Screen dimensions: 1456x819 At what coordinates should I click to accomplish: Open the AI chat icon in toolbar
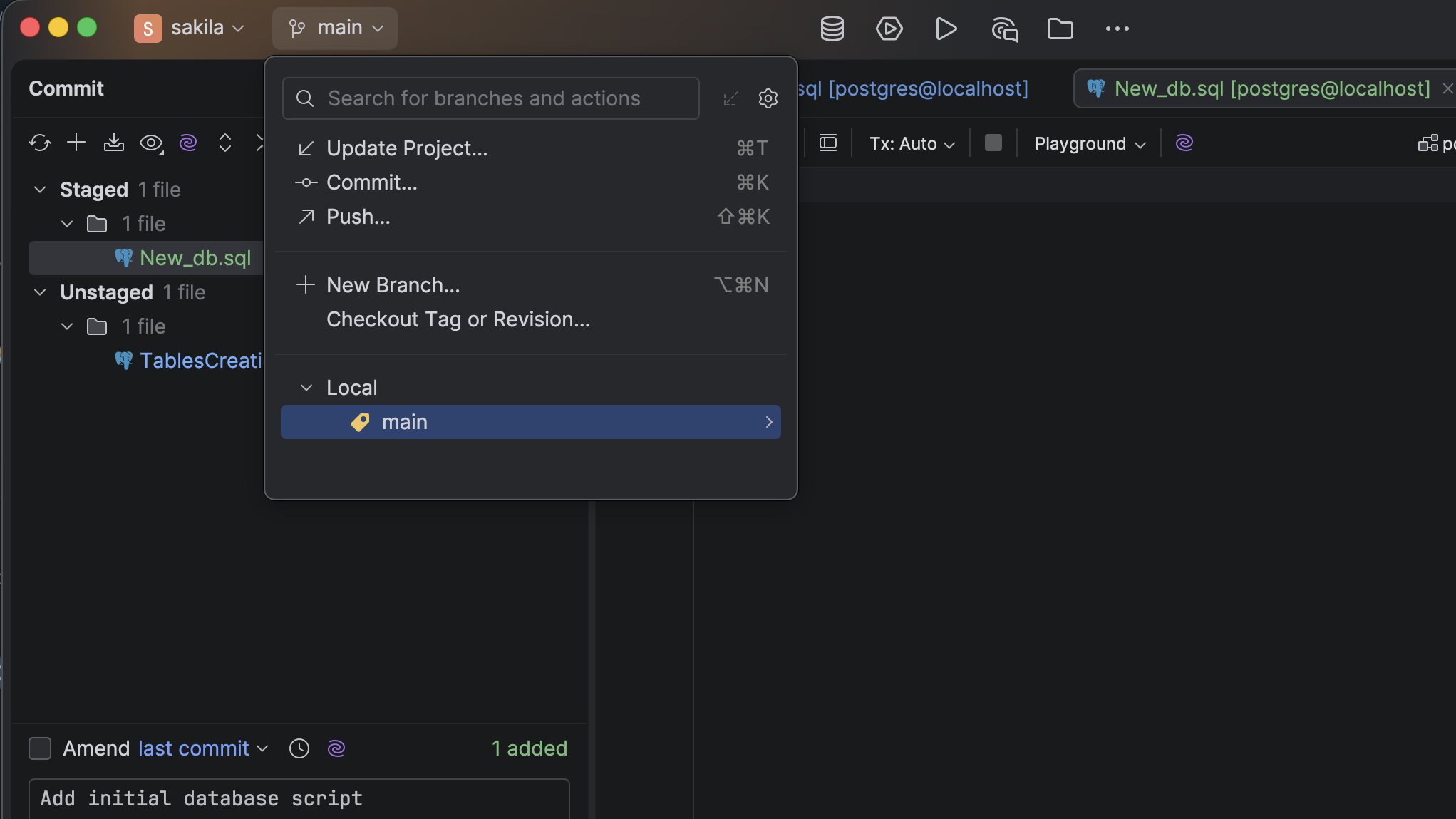(x=1004, y=29)
